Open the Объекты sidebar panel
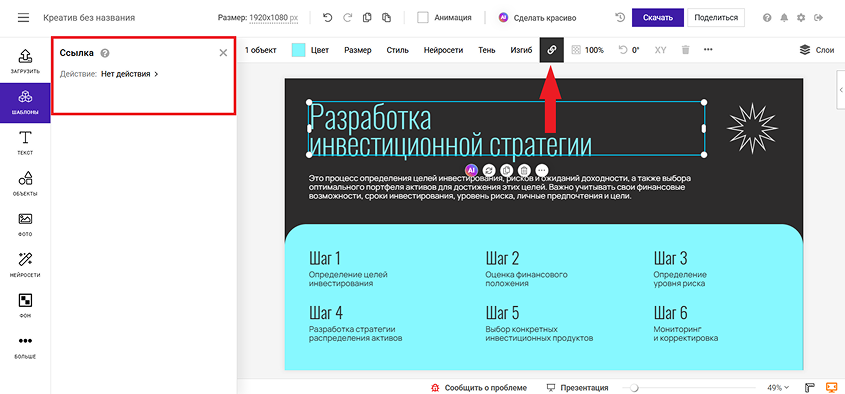This screenshot has width=845, height=394. tap(25, 184)
